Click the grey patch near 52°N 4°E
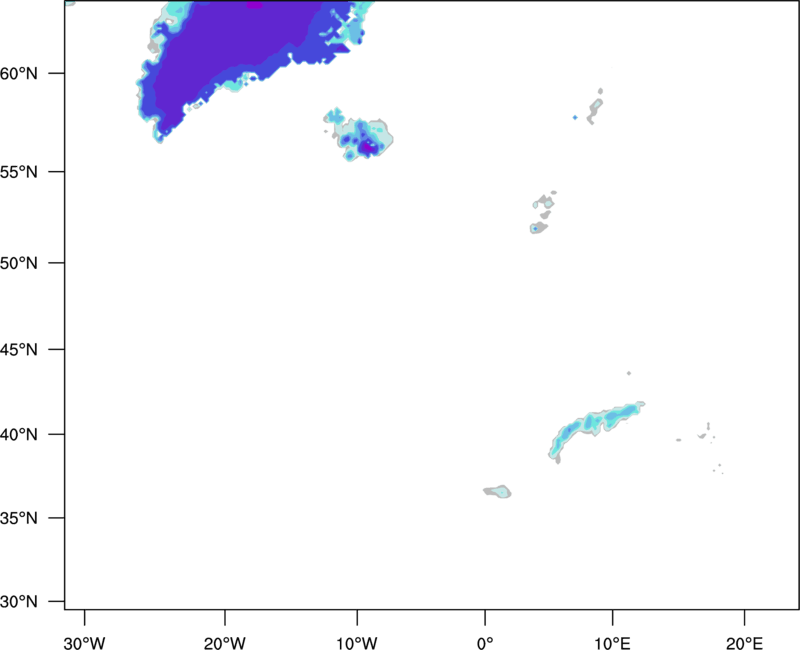 (539, 228)
